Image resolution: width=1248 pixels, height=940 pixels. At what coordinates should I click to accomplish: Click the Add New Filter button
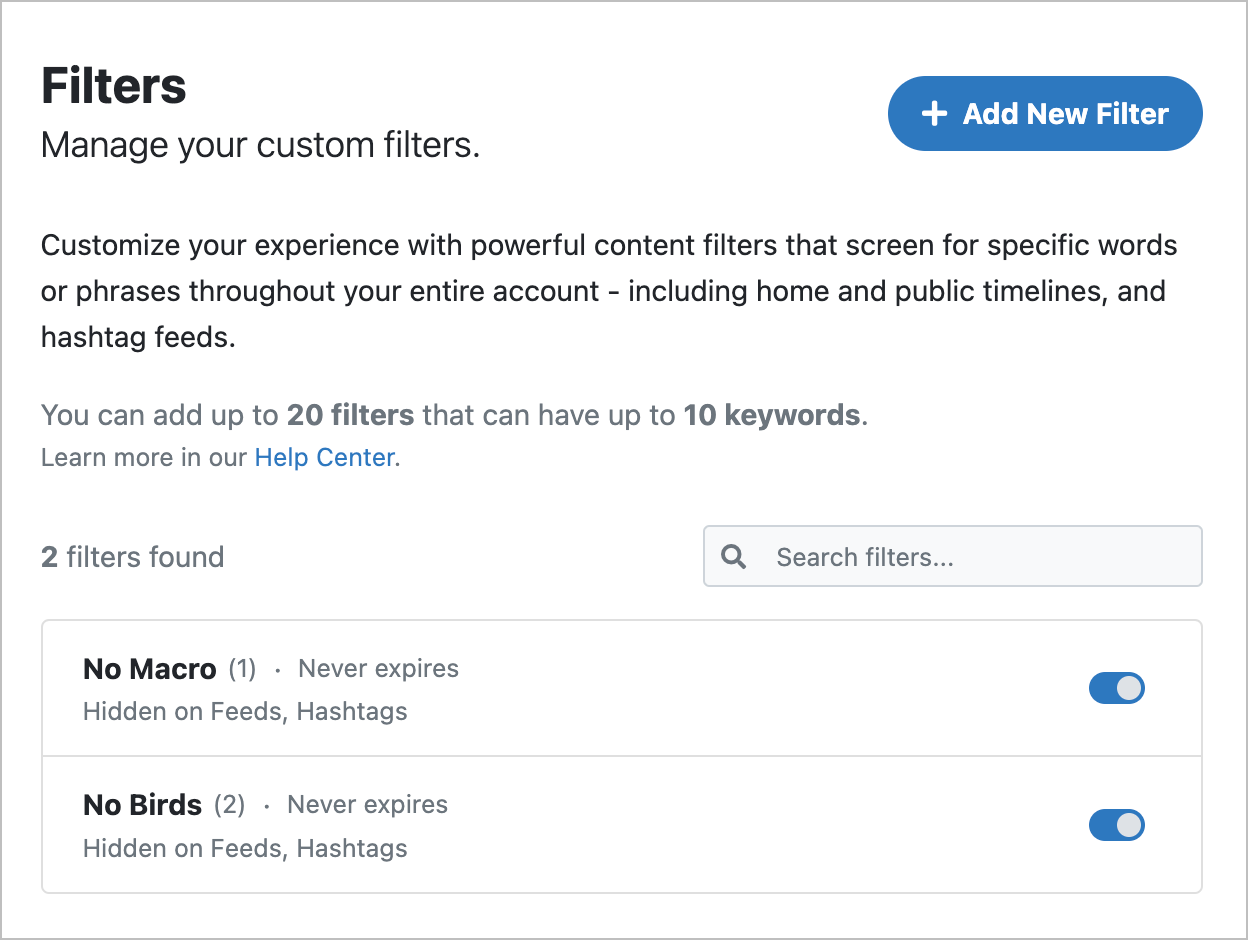pos(1044,113)
